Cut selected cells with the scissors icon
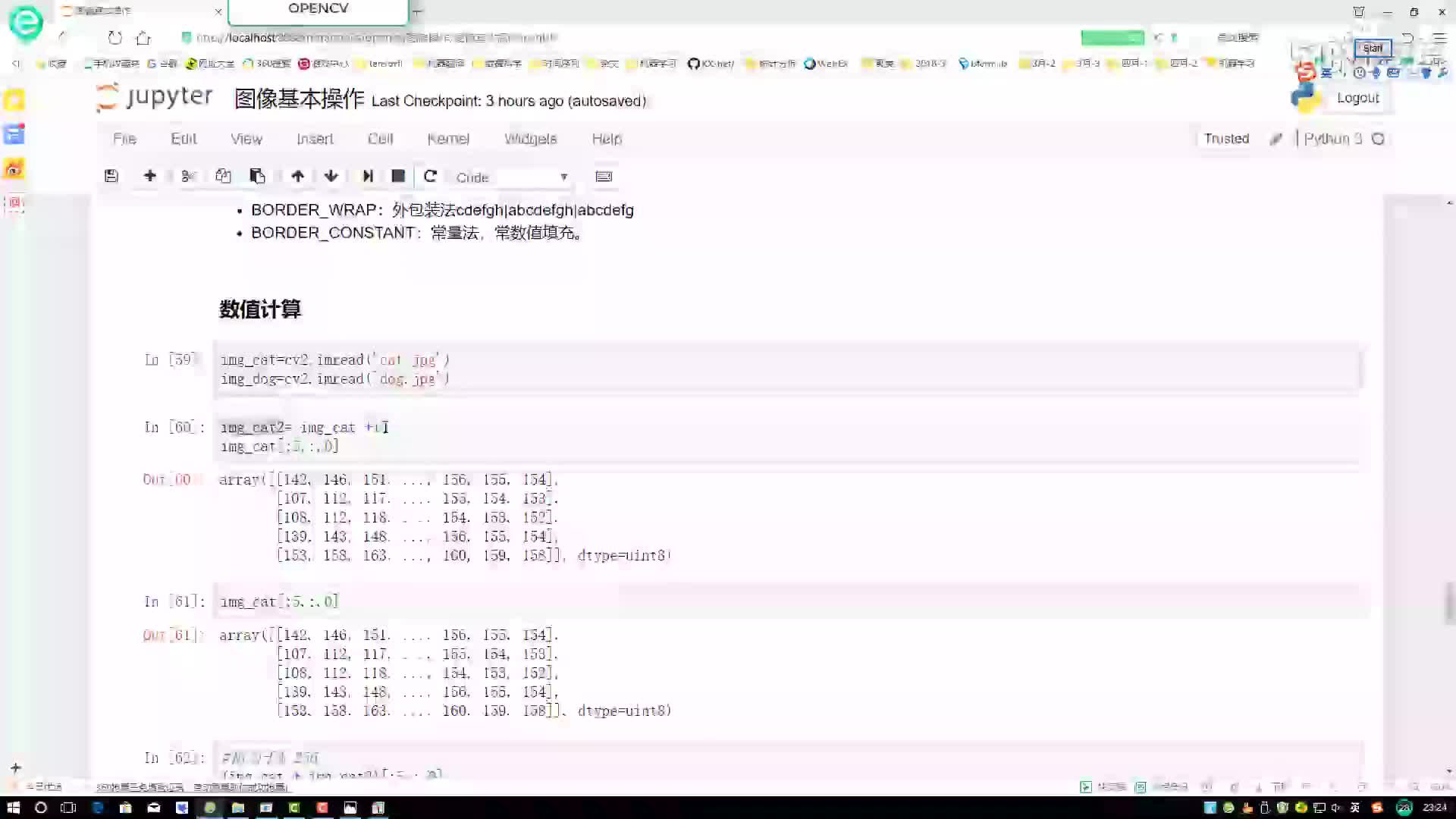Image resolution: width=1456 pixels, height=819 pixels. coord(189,176)
